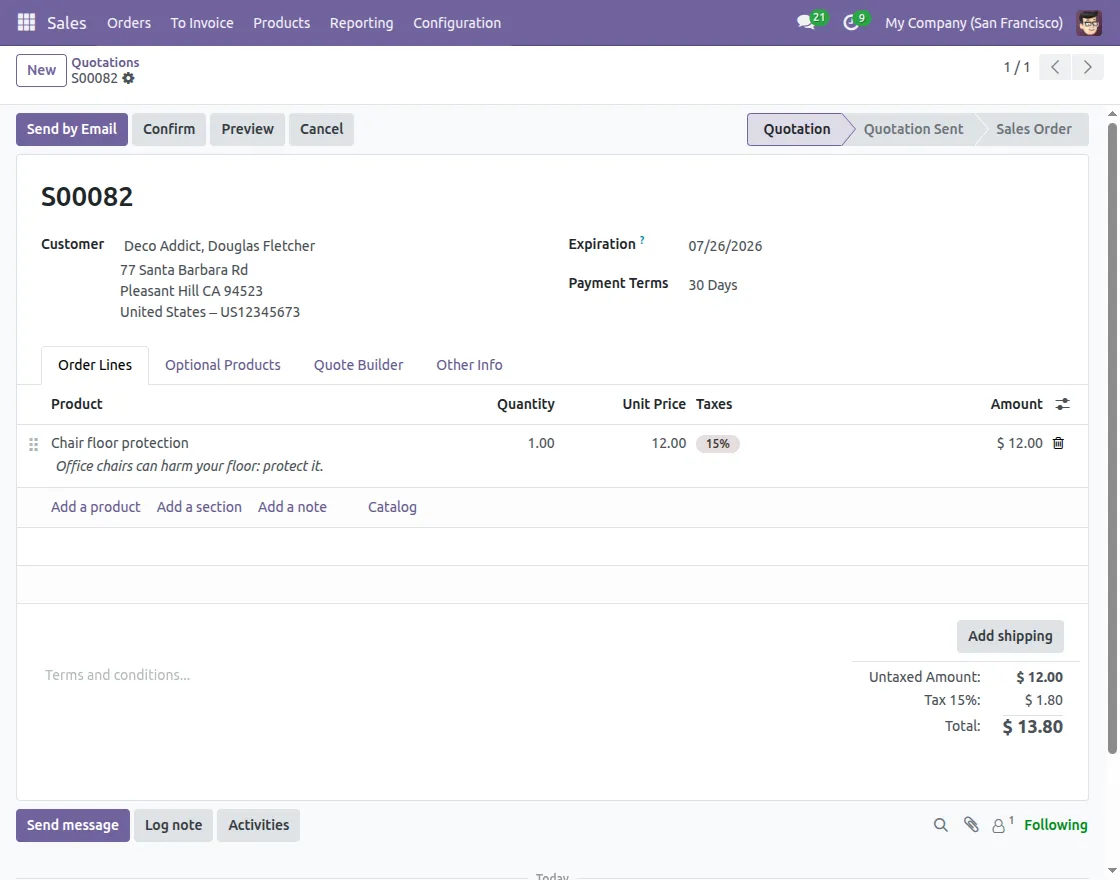Click the page vertical scrollbar

coord(1112,438)
